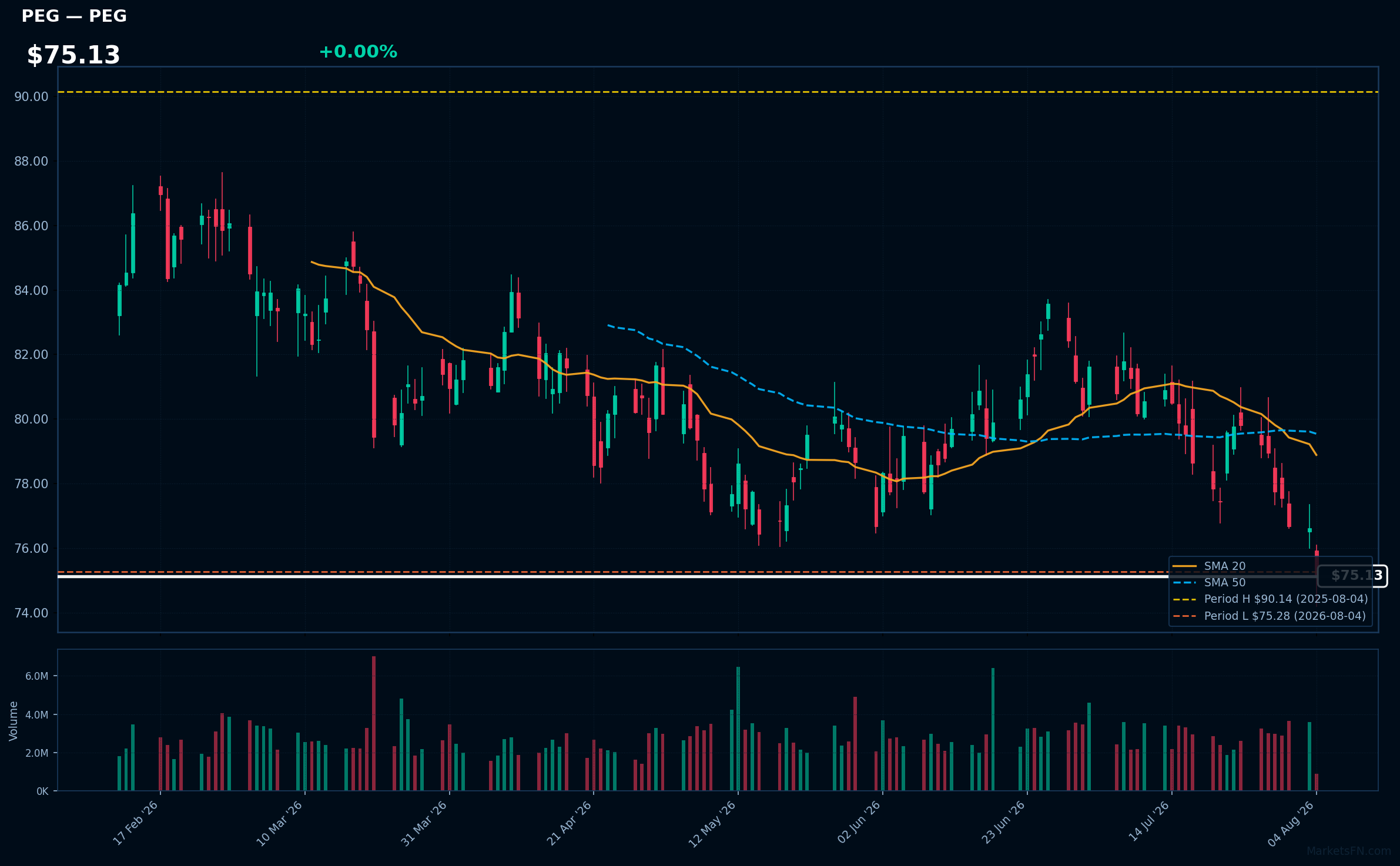The width and height of the screenshot is (1400, 866).
Task: Select the 17 Feb '26 date label
Action: 136,823
